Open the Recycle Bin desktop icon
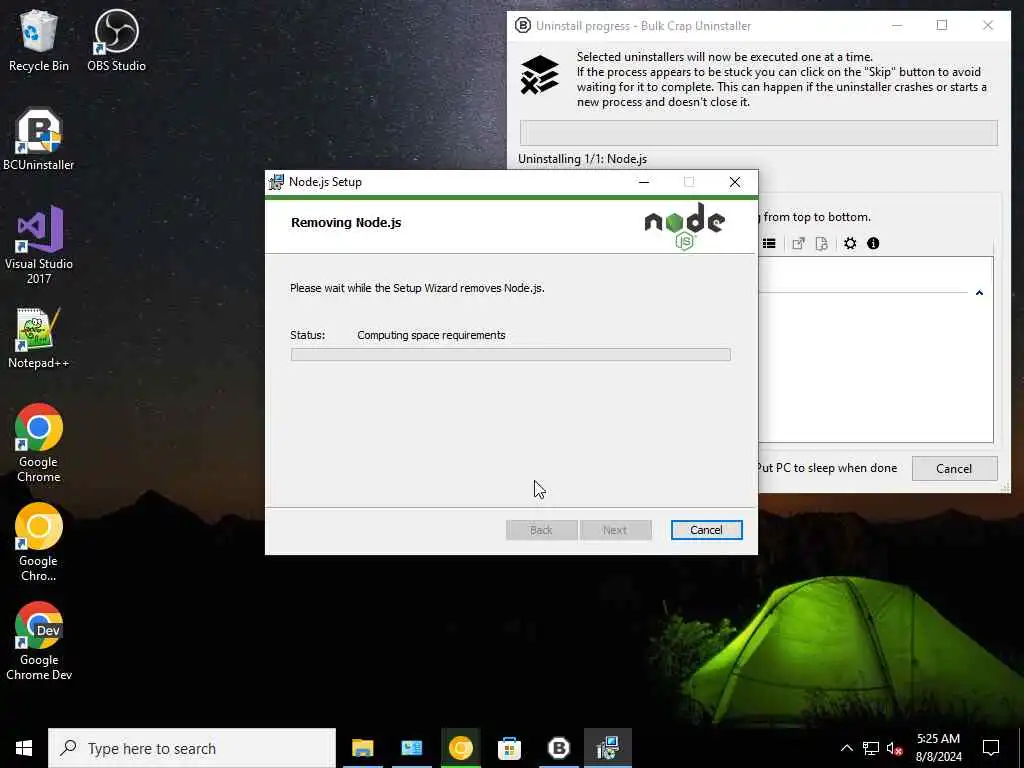Viewport: 1024px width, 768px height. [x=39, y=40]
